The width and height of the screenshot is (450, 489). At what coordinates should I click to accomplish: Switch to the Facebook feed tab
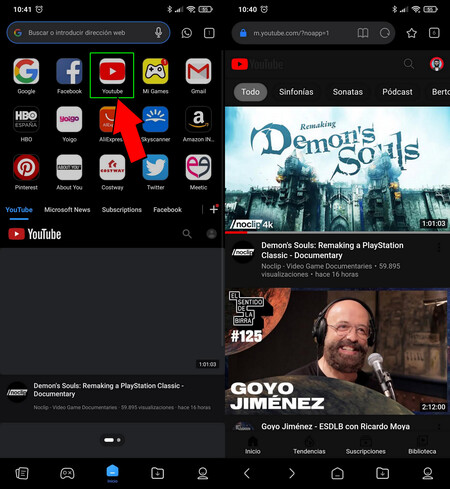coord(167,210)
